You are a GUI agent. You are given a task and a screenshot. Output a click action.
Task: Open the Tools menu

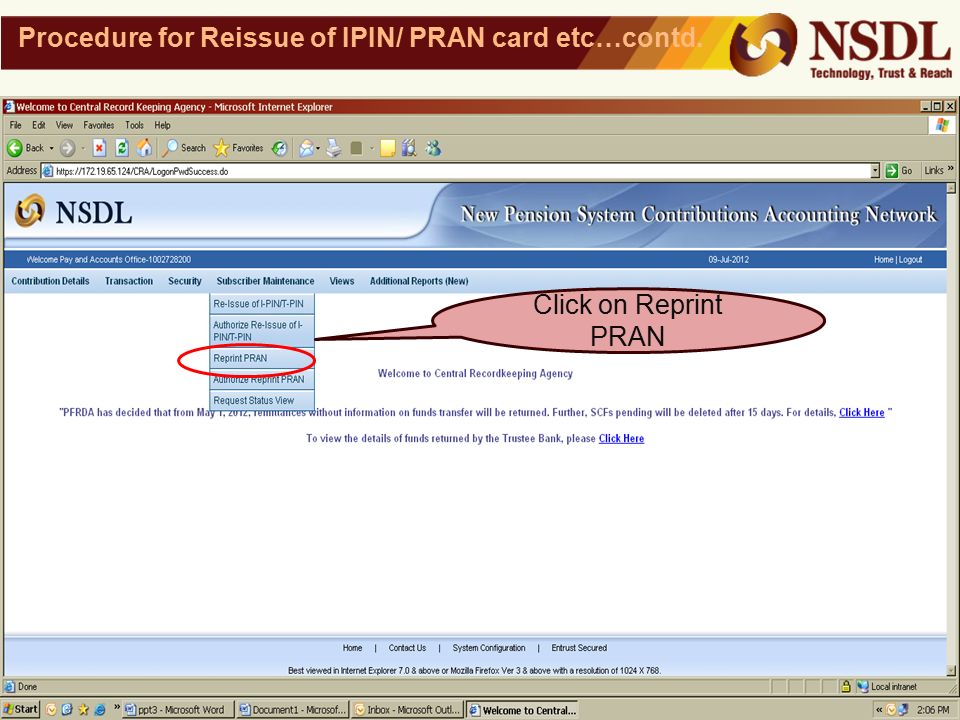pyautogui.click(x=134, y=126)
